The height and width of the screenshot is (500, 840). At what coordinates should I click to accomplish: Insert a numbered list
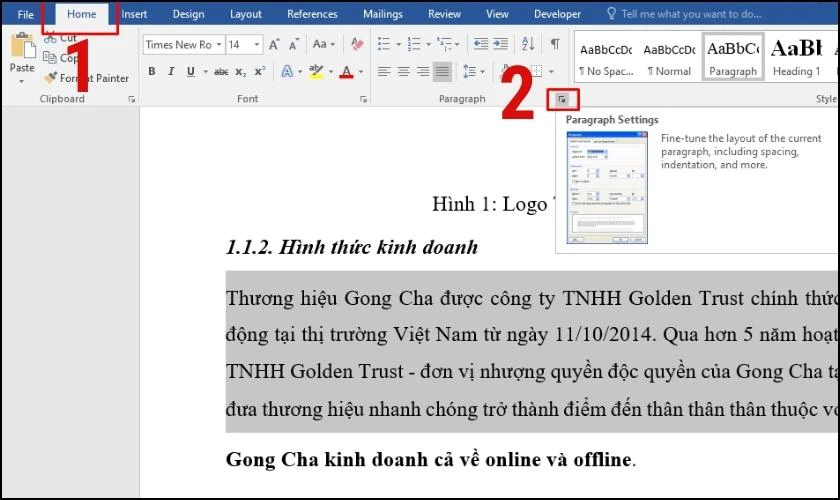click(414, 44)
